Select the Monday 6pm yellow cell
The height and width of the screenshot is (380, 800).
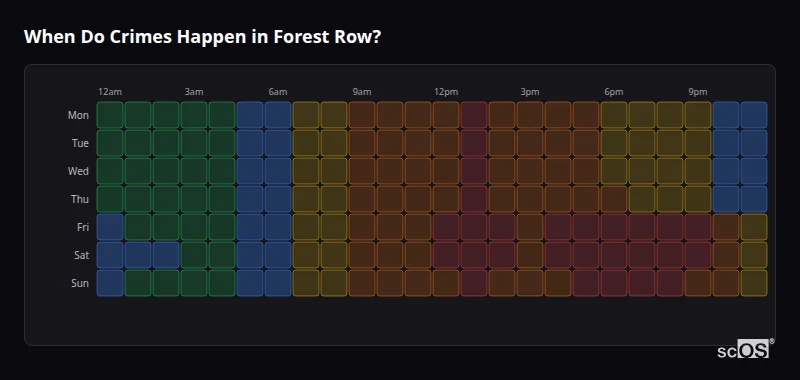pos(614,115)
